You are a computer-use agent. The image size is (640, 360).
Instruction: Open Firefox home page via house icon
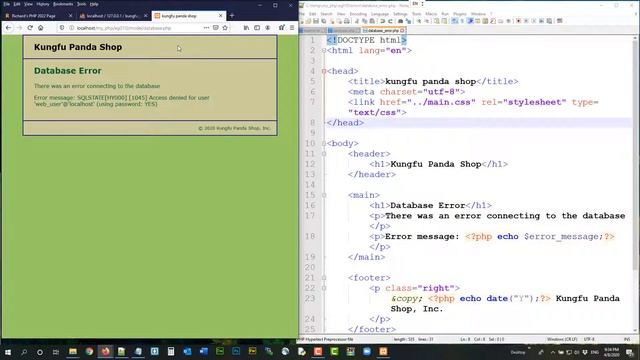tap(40, 28)
